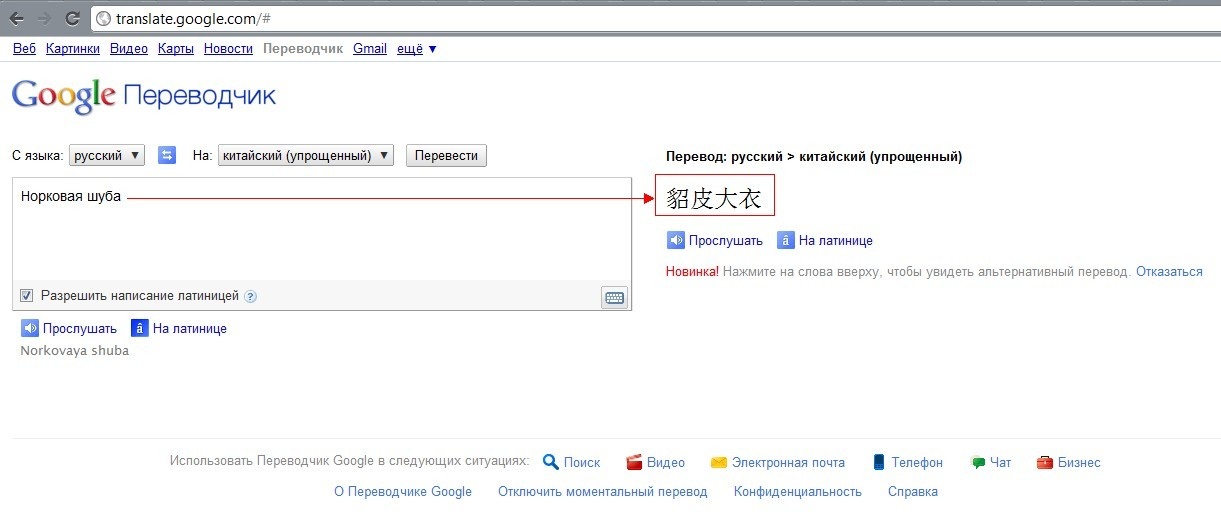Click the blue phone icon

tap(879, 462)
